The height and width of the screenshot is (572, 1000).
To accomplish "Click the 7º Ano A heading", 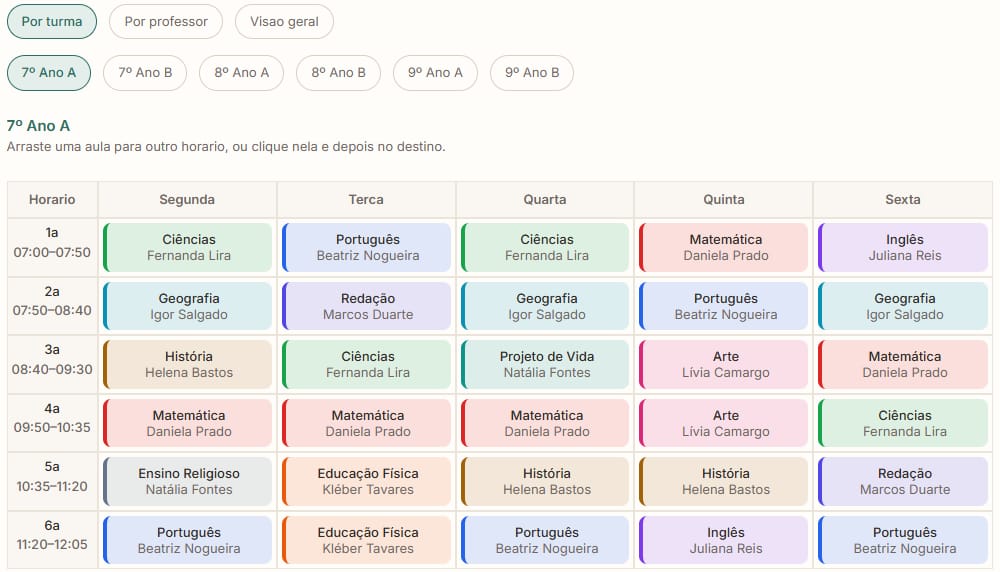I will (38, 126).
